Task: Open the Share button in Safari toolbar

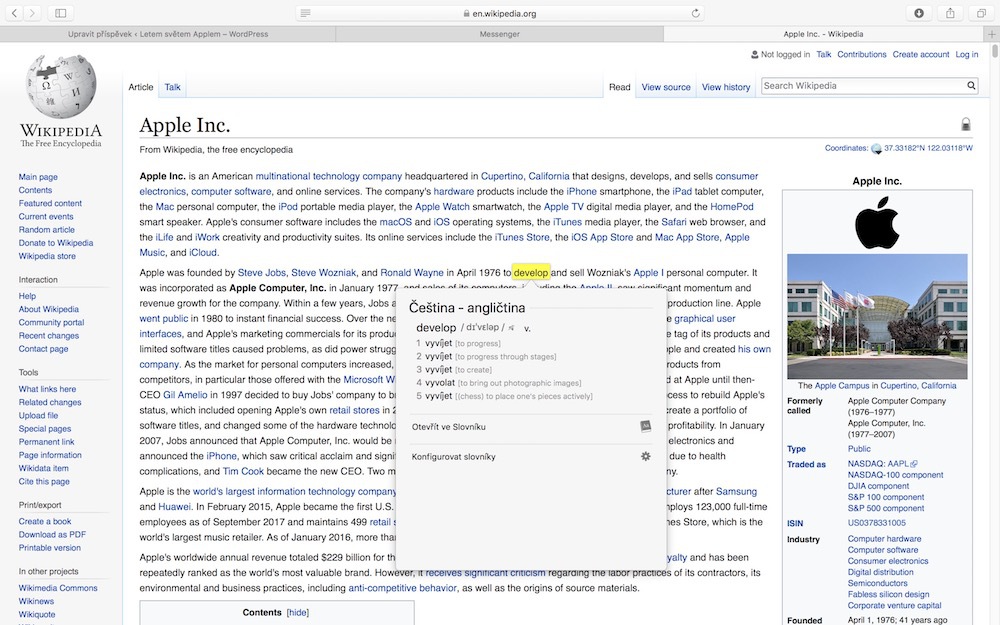Action: click(950, 13)
